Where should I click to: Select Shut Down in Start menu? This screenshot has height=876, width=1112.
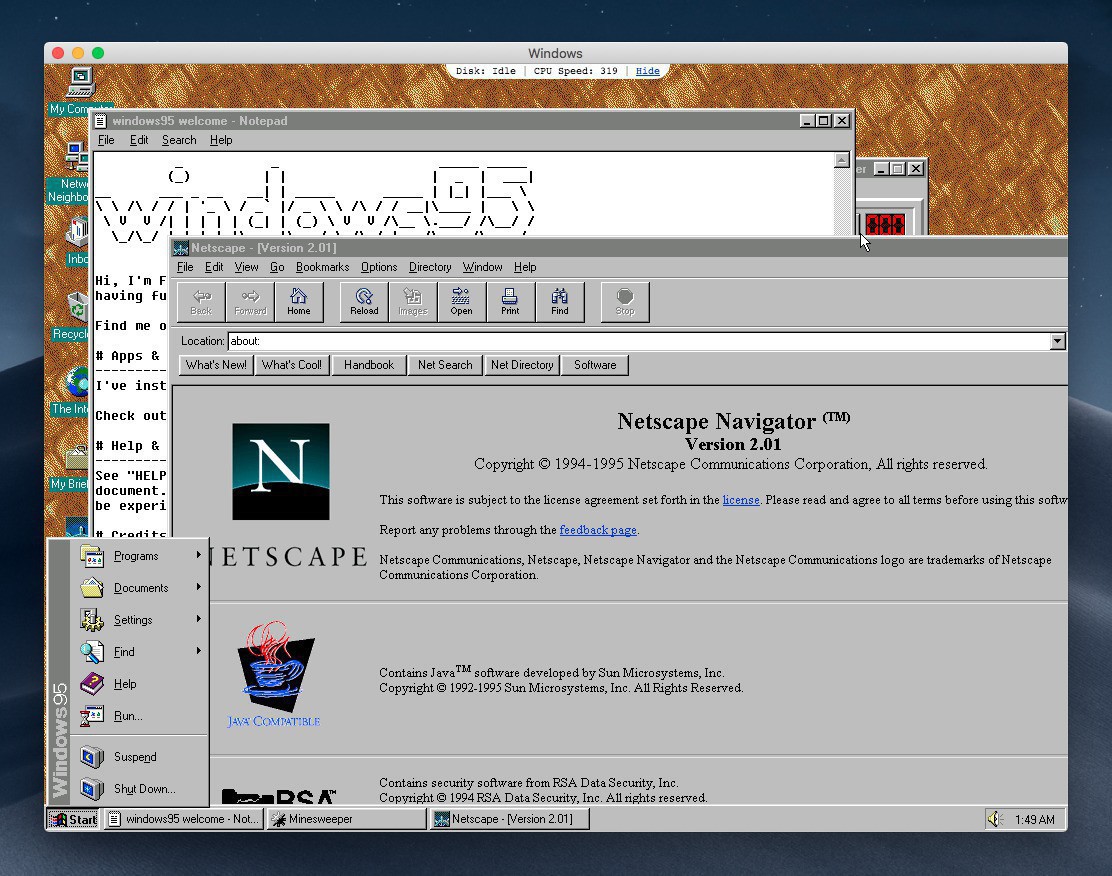pyautogui.click(x=143, y=789)
